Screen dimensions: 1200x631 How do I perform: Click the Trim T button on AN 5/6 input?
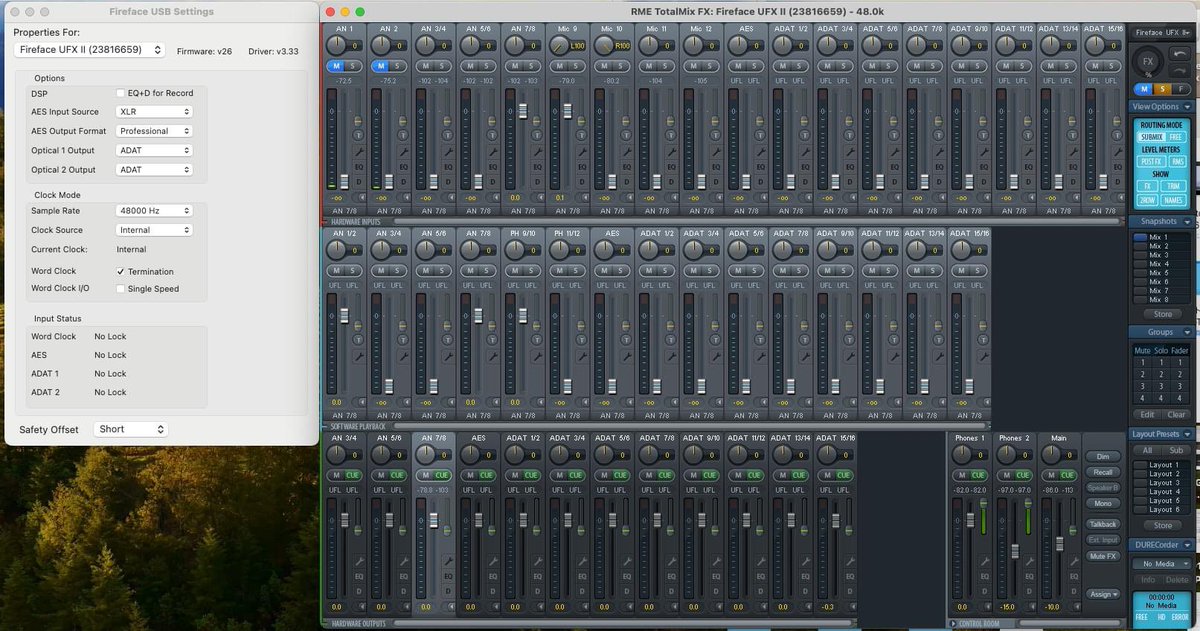point(492,135)
